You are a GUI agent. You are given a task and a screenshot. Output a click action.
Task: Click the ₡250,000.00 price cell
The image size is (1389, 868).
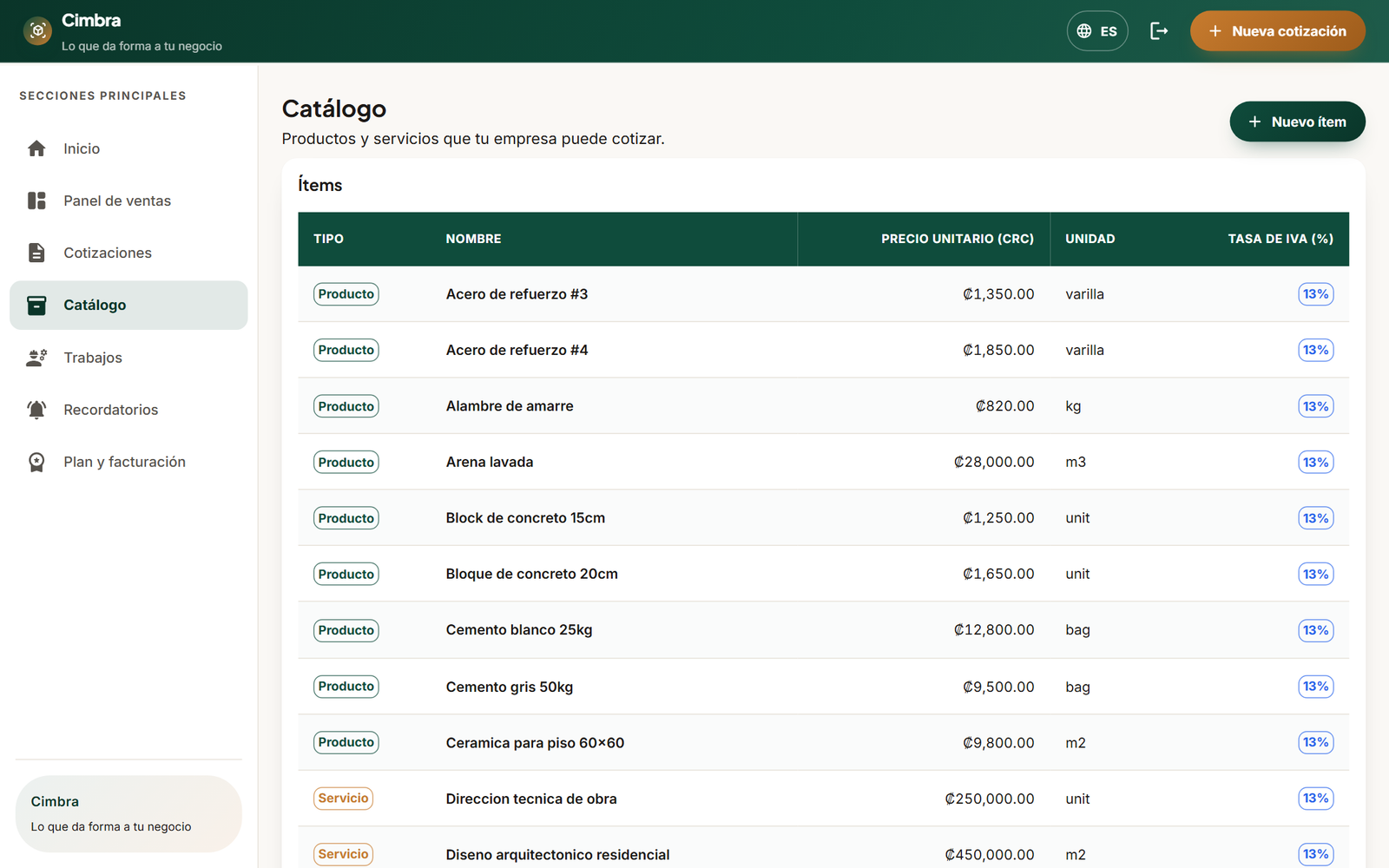[x=990, y=799]
